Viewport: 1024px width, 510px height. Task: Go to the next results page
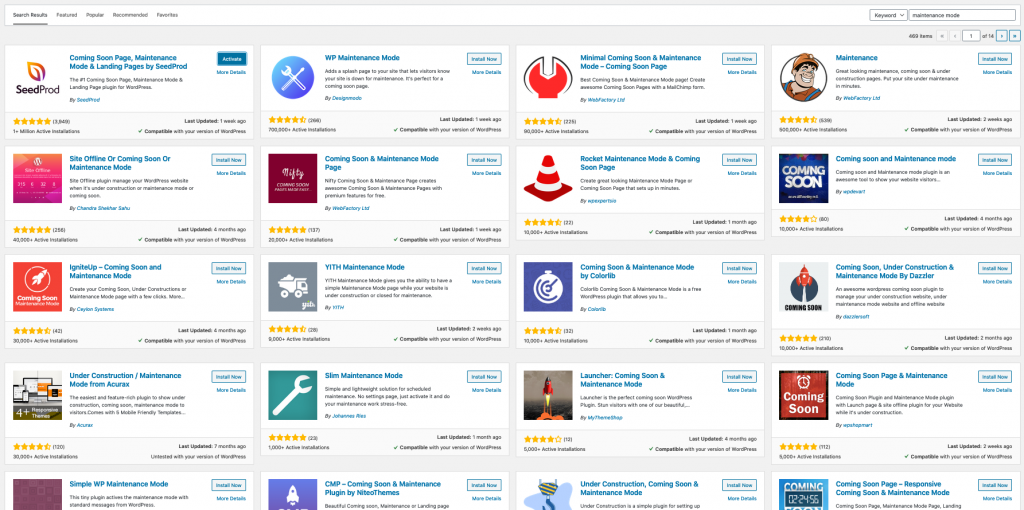(1002, 36)
